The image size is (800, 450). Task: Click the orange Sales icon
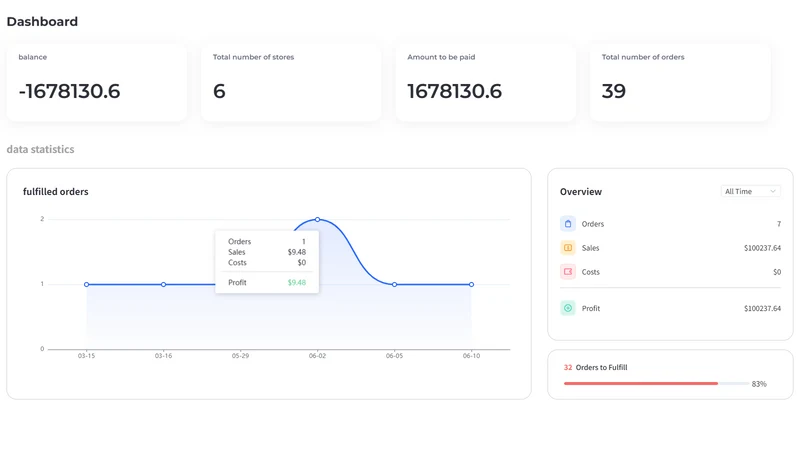pyautogui.click(x=568, y=247)
